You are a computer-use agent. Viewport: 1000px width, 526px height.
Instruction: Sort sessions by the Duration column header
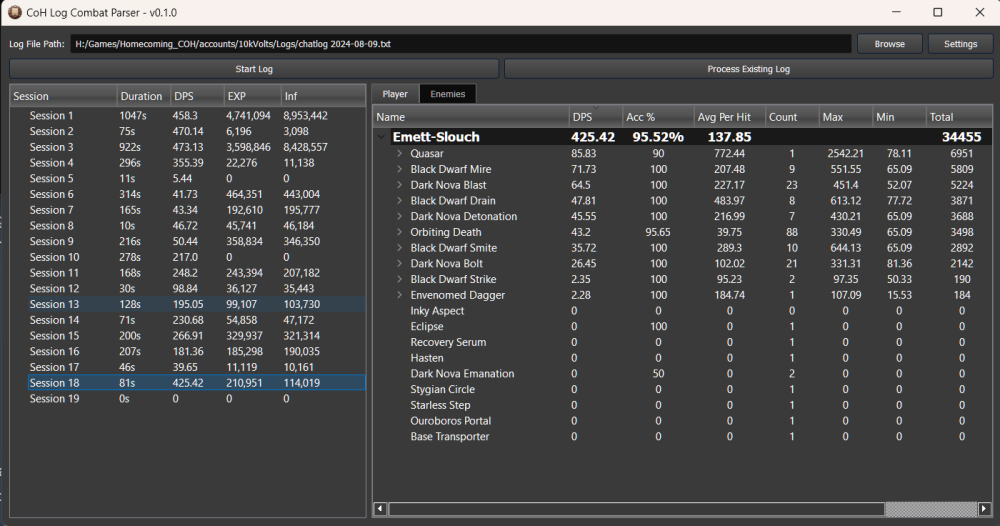click(141, 96)
